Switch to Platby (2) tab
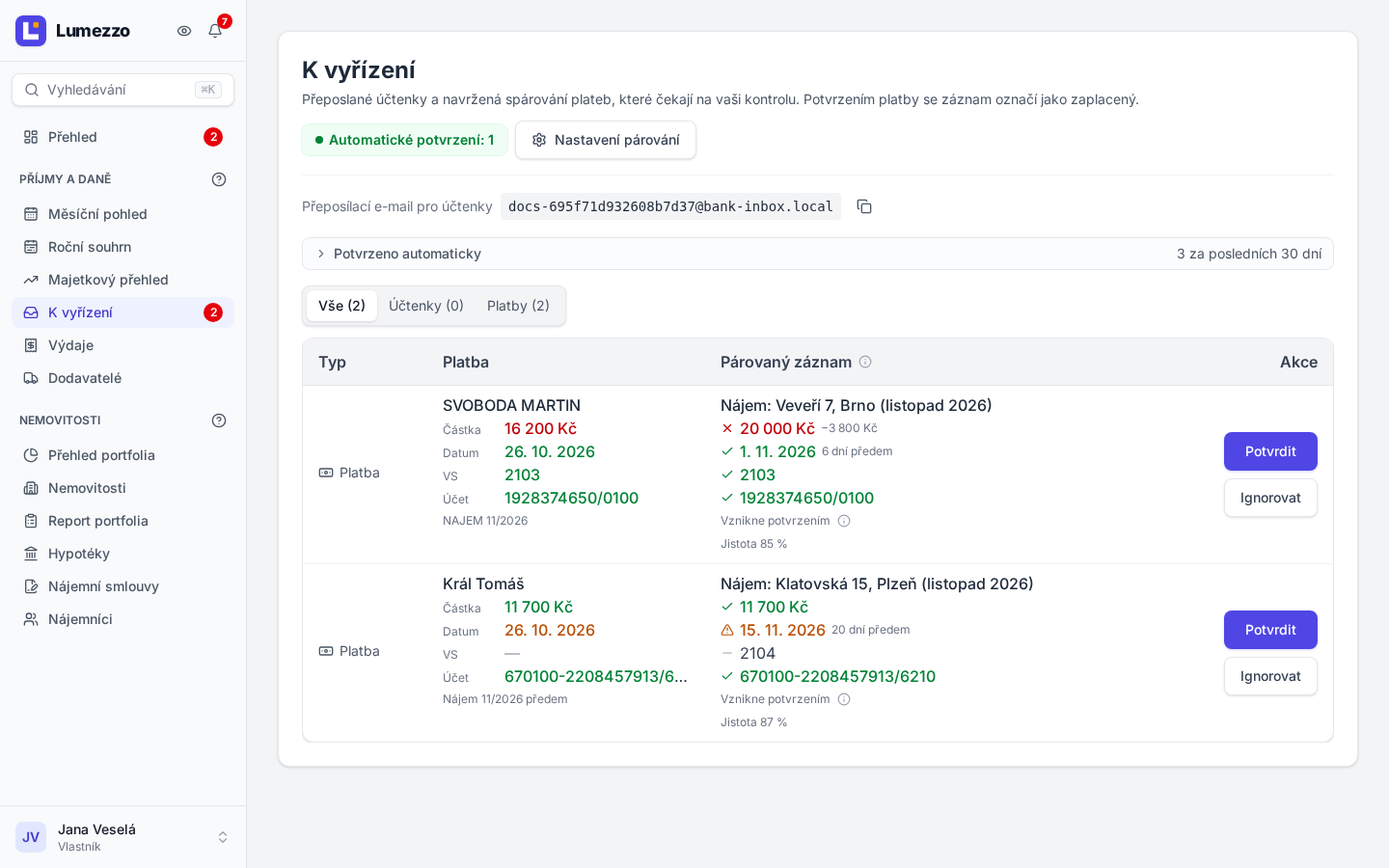1389x868 pixels. 518,306
